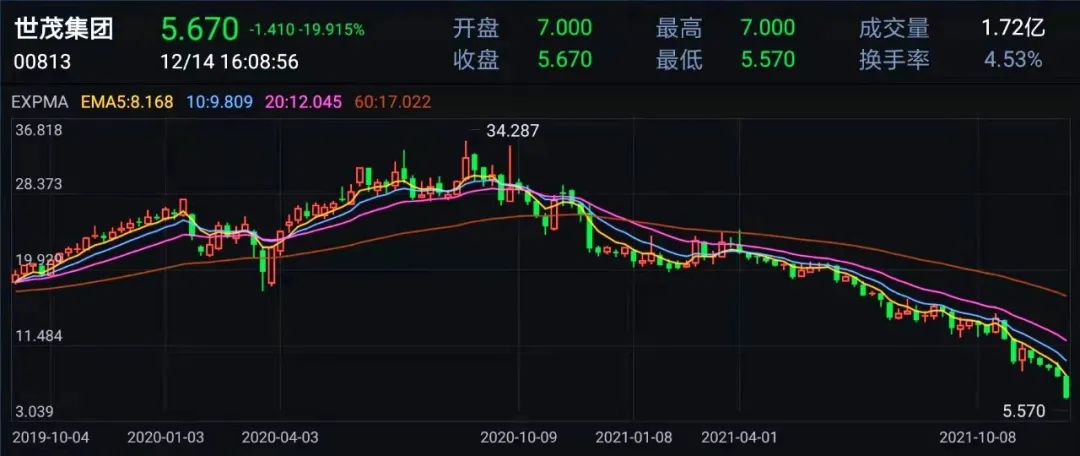Click the 2020-10-09 date on the axis
This screenshot has height=456, width=1080.
point(518,437)
